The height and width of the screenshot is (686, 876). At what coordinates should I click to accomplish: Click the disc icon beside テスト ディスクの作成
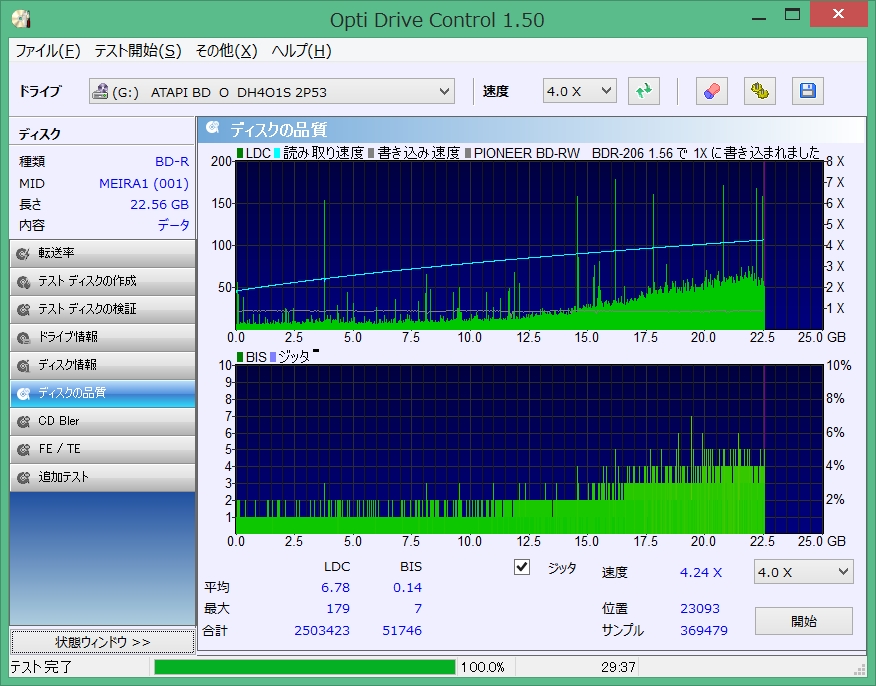[x=23, y=282]
